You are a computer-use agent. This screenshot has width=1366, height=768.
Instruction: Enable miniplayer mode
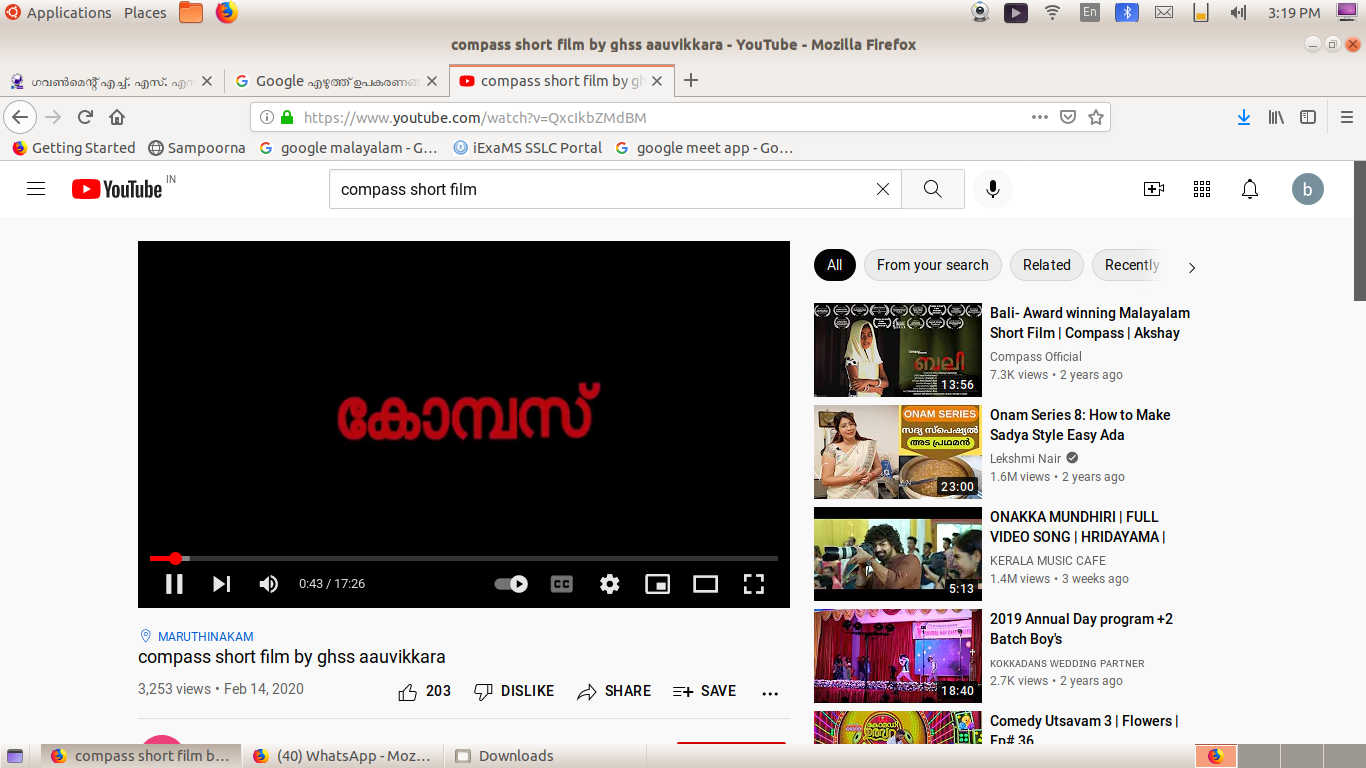click(x=657, y=584)
